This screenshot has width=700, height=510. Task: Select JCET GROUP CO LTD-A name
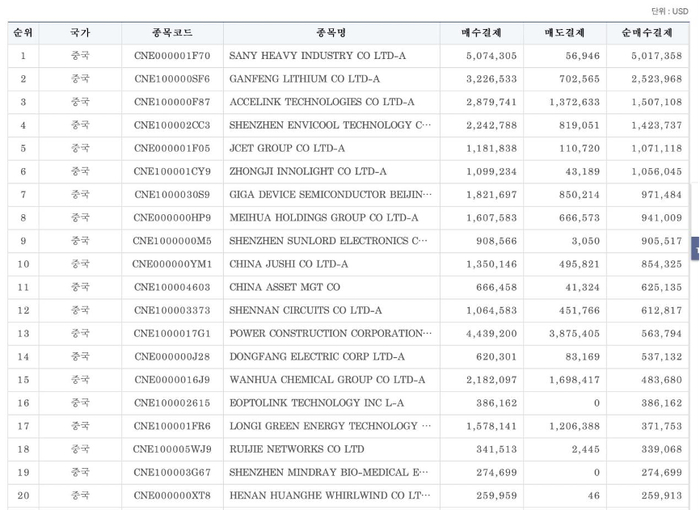pyautogui.click(x=287, y=148)
